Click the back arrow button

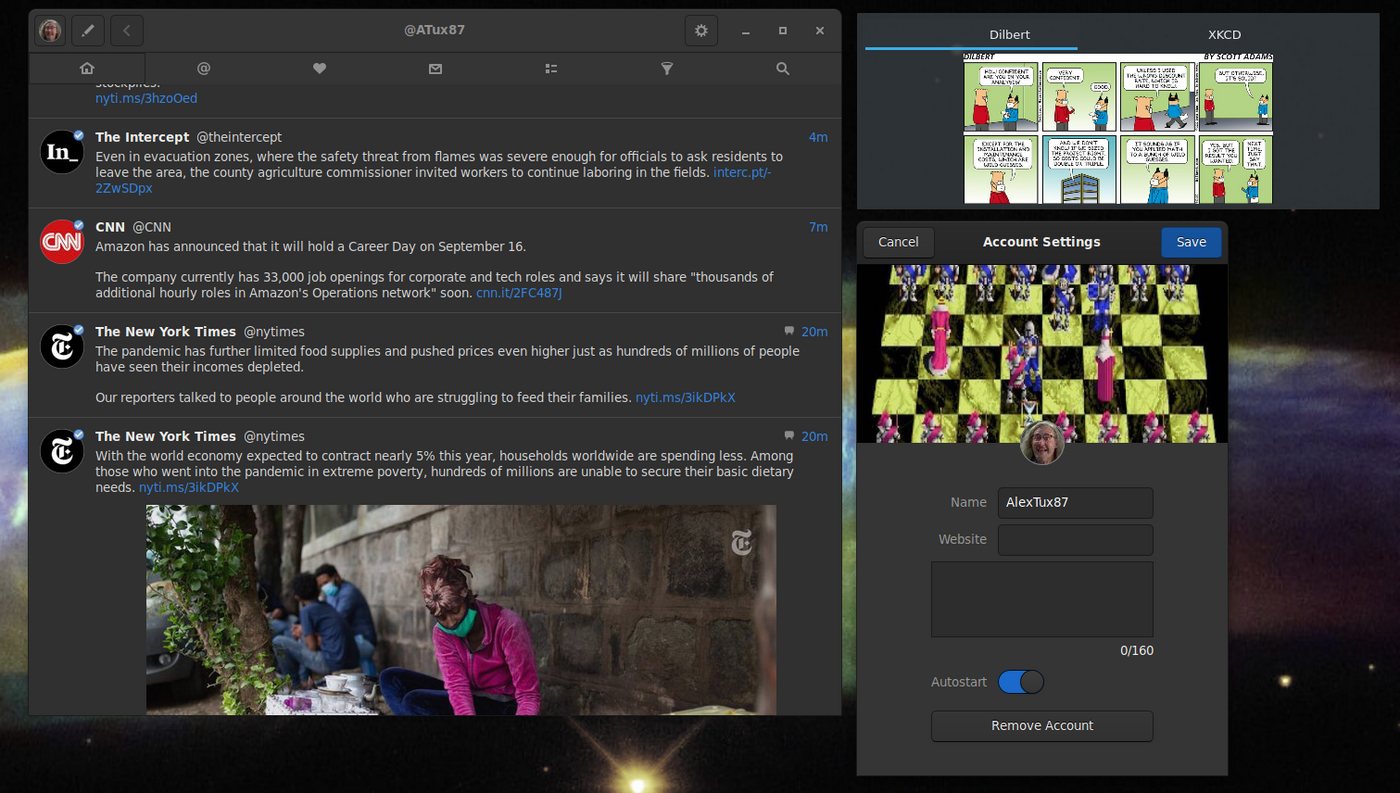click(126, 31)
